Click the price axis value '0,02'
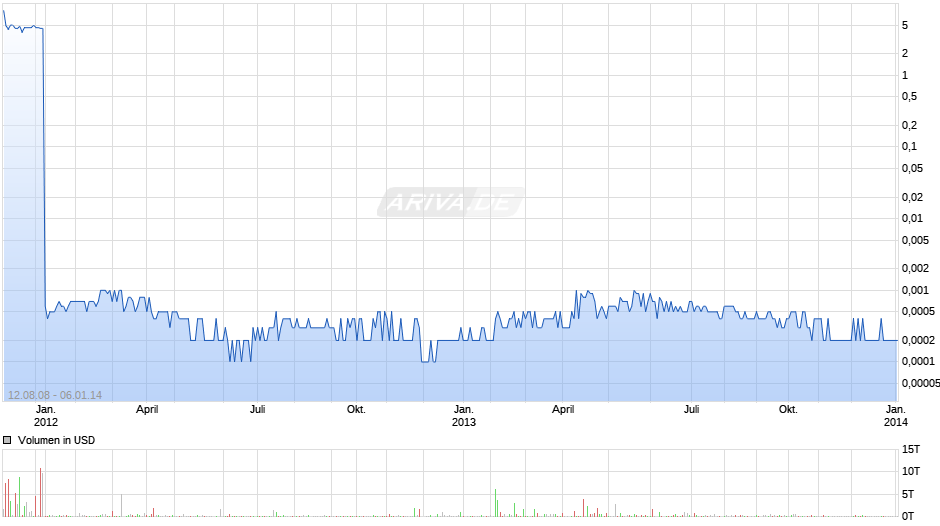Viewport: 940px width, 526px height. [x=912, y=197]
